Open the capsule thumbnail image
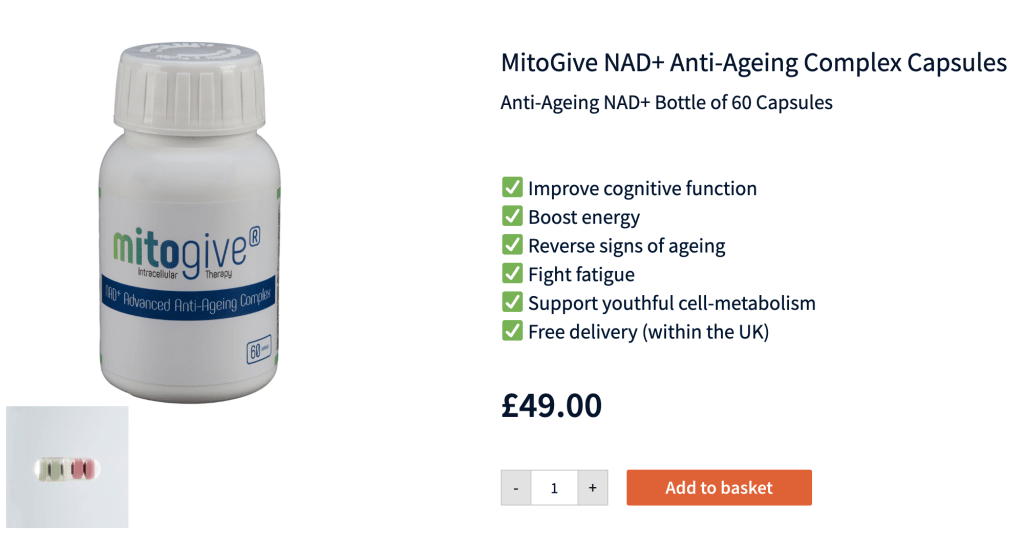 coord(67,467)
